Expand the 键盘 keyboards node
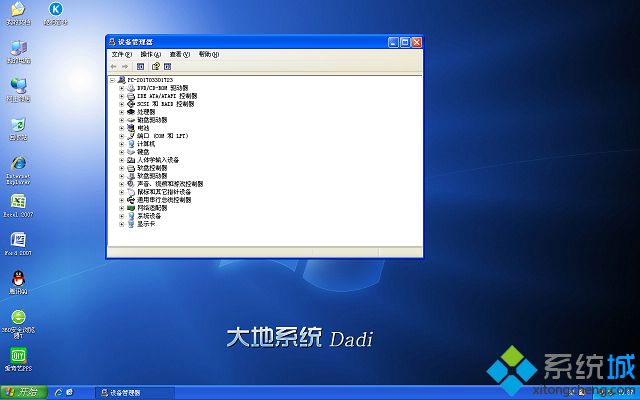Viewport: 640px width, 400px height. (x=121, y=152)
